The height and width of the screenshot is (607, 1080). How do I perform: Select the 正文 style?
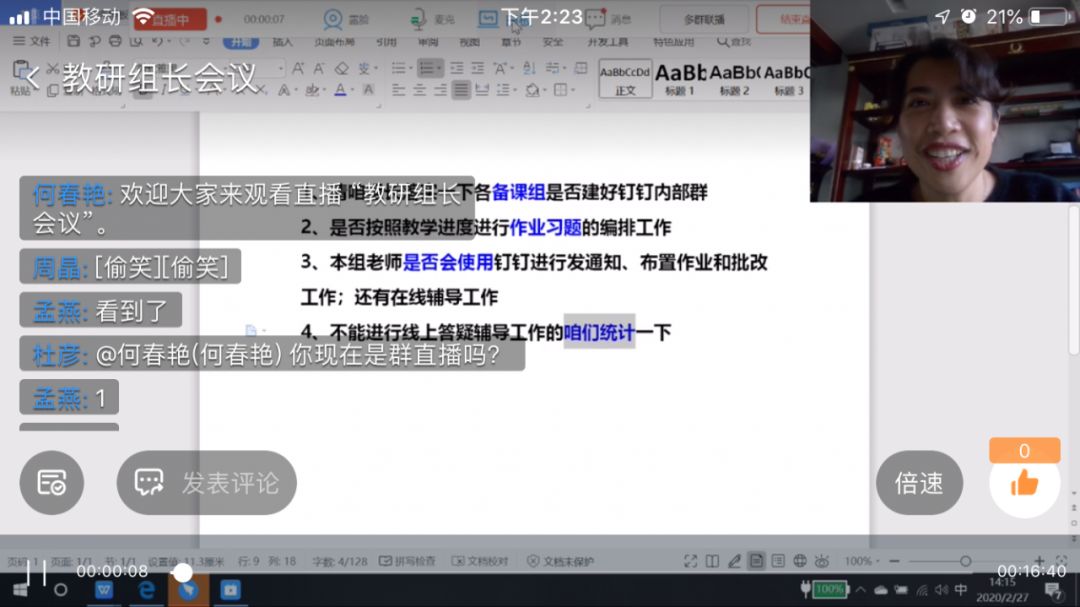(x=625, y=79)
